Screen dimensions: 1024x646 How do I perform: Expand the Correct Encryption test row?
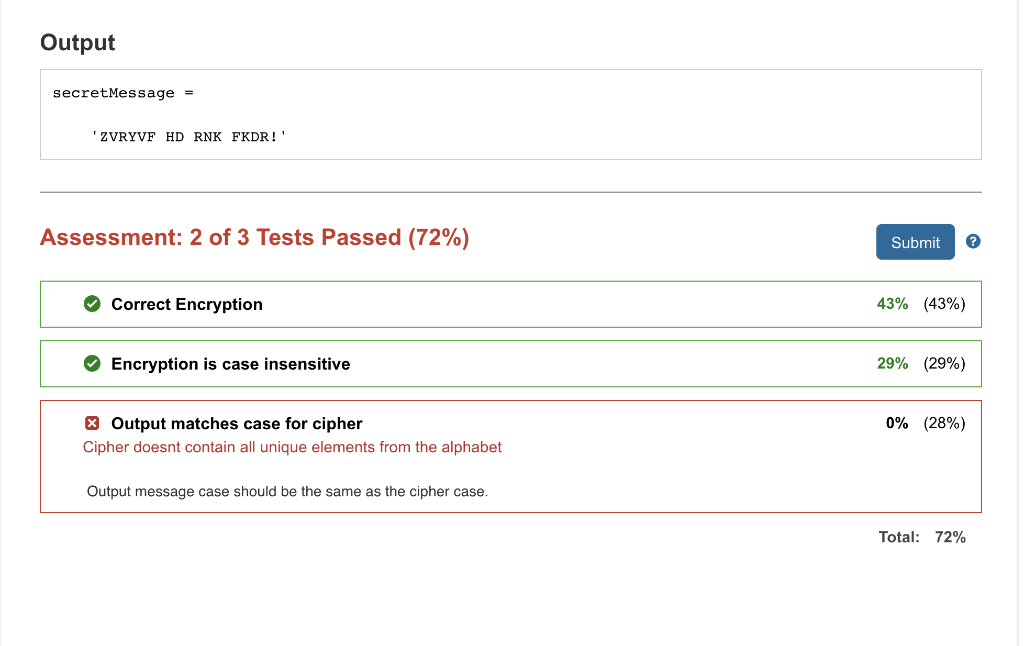point(511,304)
